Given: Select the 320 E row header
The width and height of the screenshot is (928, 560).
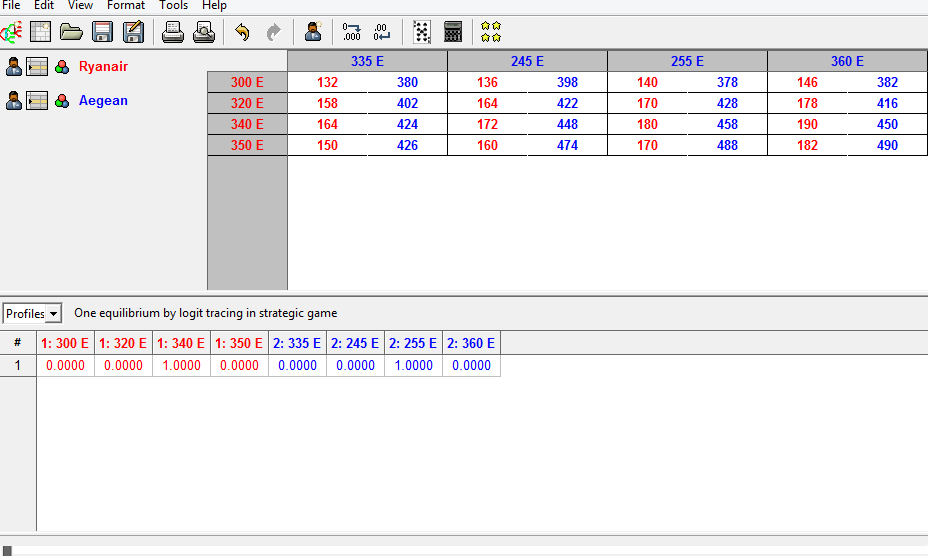Looking at the screenshot, I should (x=247, y=103).
